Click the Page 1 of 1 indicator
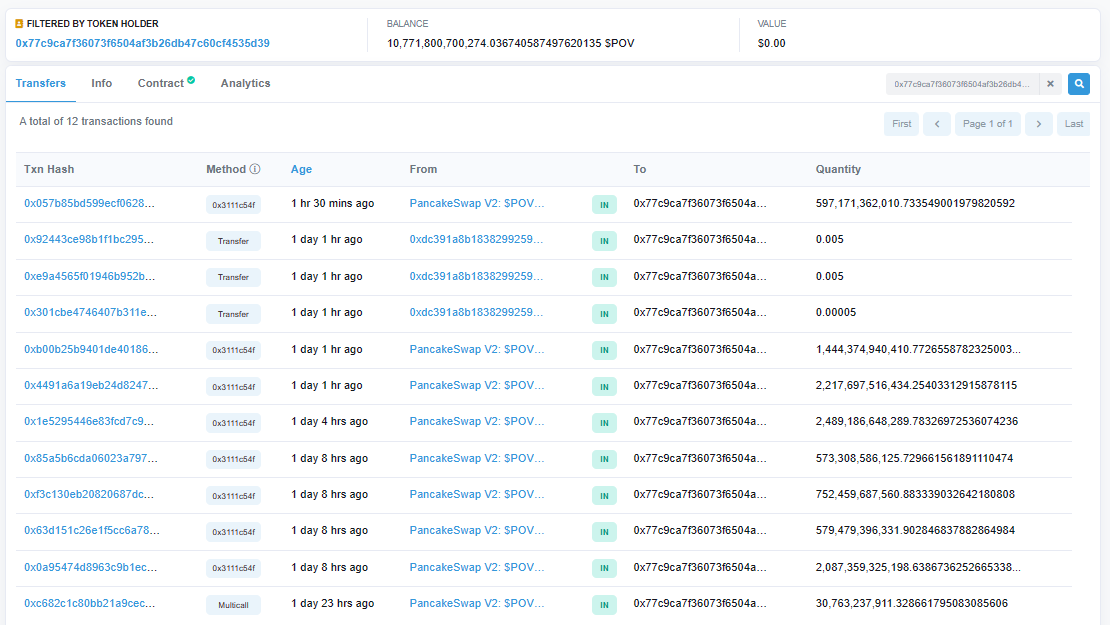The width and height of the screenshot is (1110, 625). 988,123
